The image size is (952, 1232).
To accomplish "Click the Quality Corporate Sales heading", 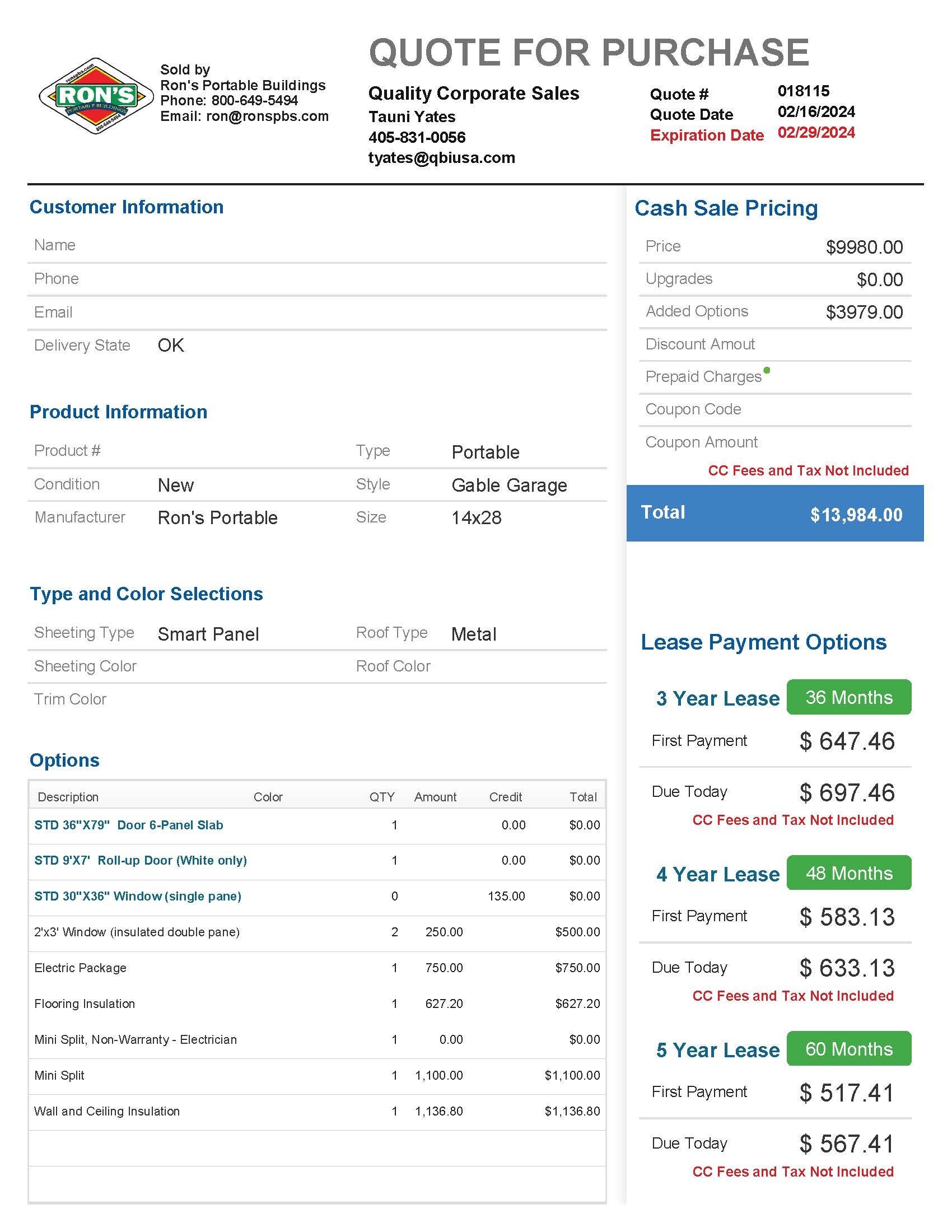I will [474, 93].
